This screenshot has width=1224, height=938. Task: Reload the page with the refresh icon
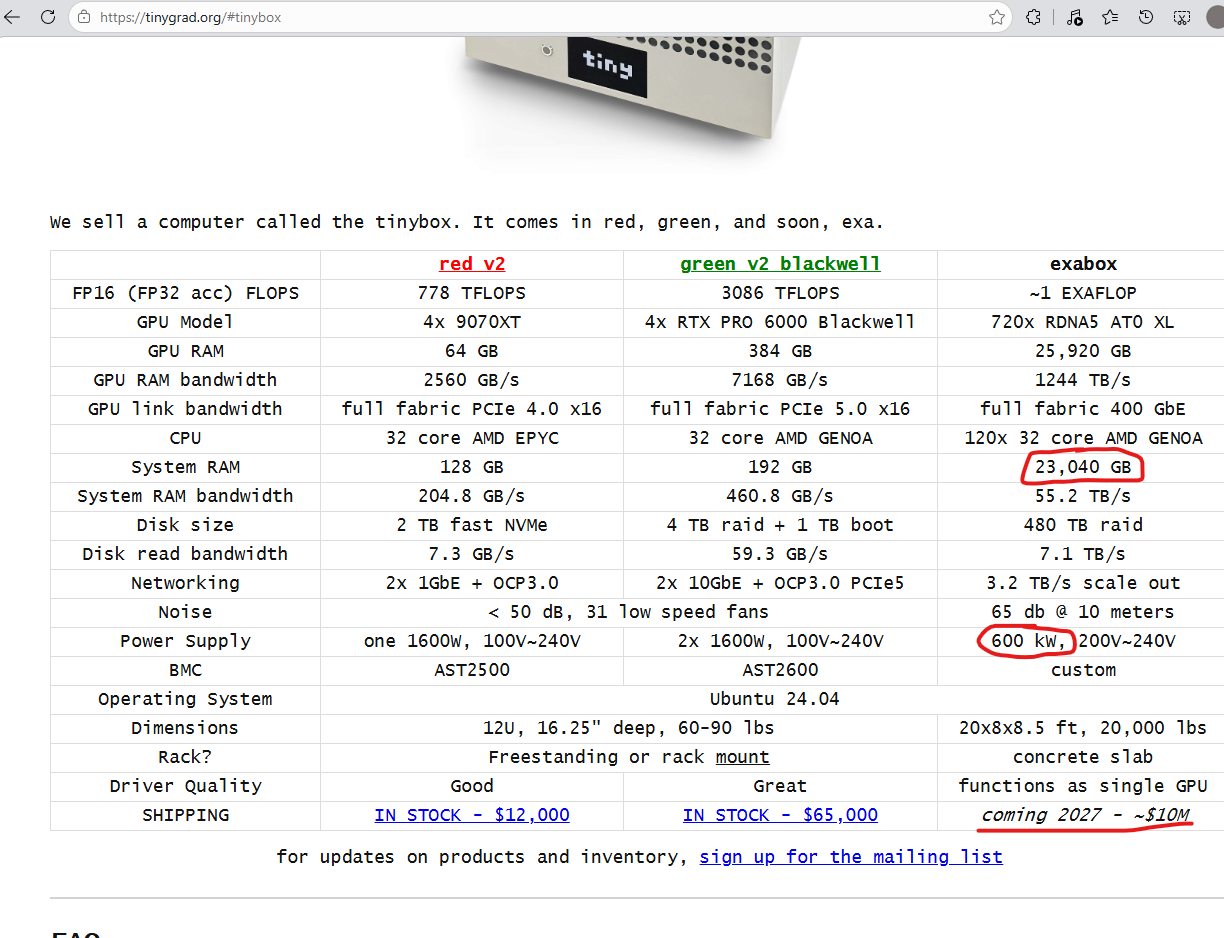tap(47, 17)
